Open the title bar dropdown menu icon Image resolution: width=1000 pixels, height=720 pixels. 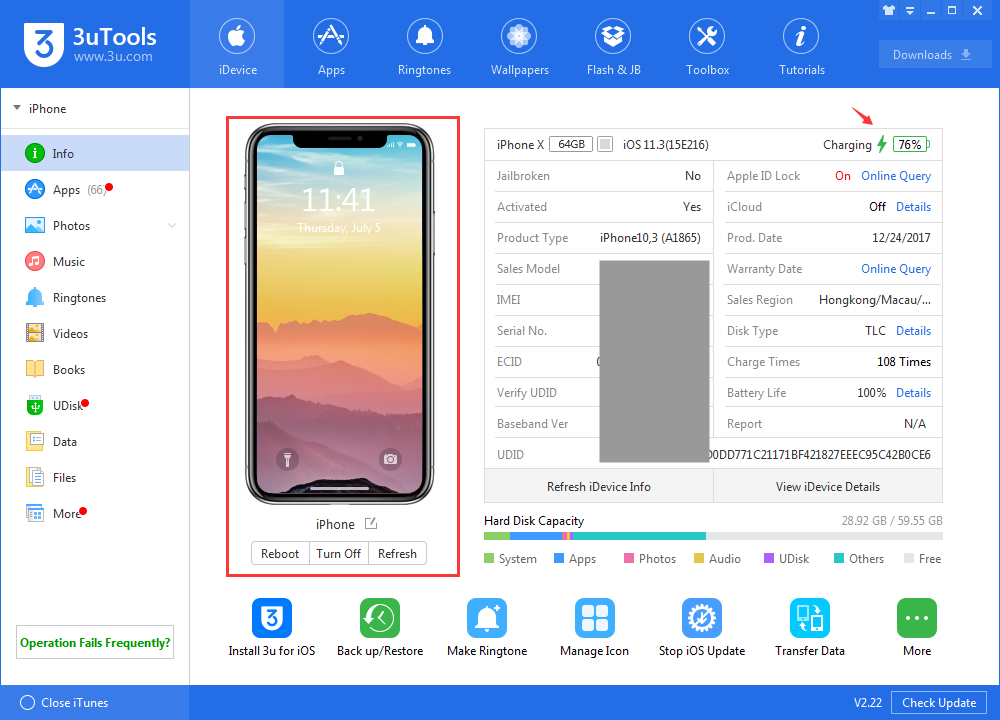pyautogui.click(x=910, y=10)
